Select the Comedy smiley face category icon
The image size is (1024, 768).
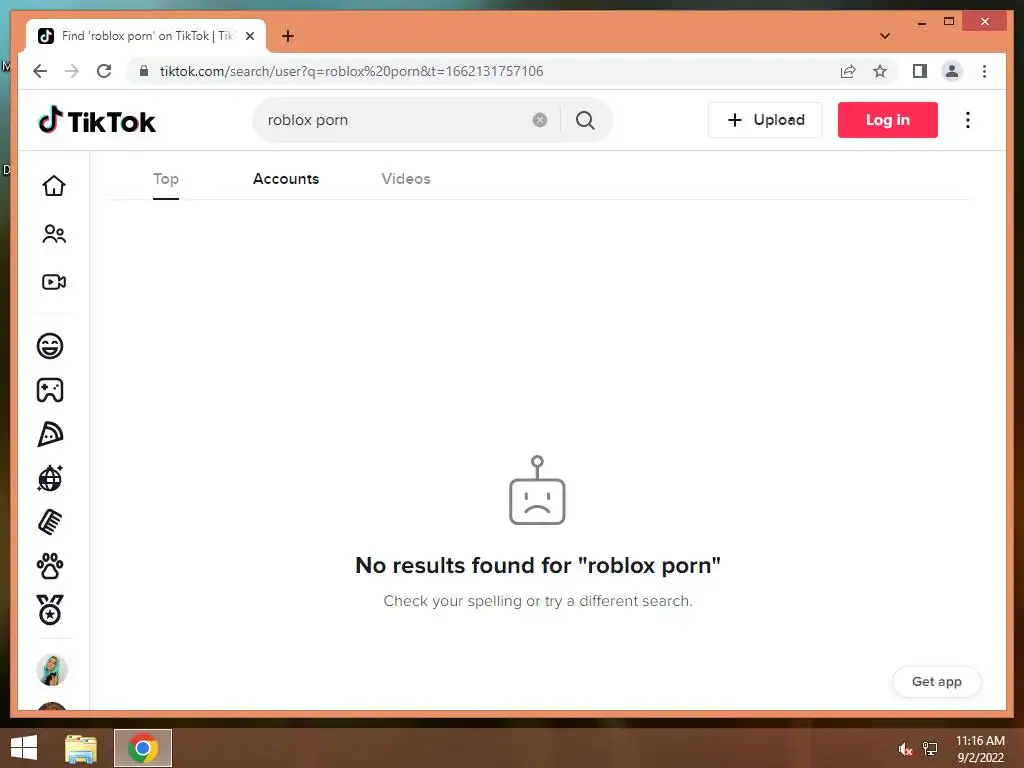50,345
